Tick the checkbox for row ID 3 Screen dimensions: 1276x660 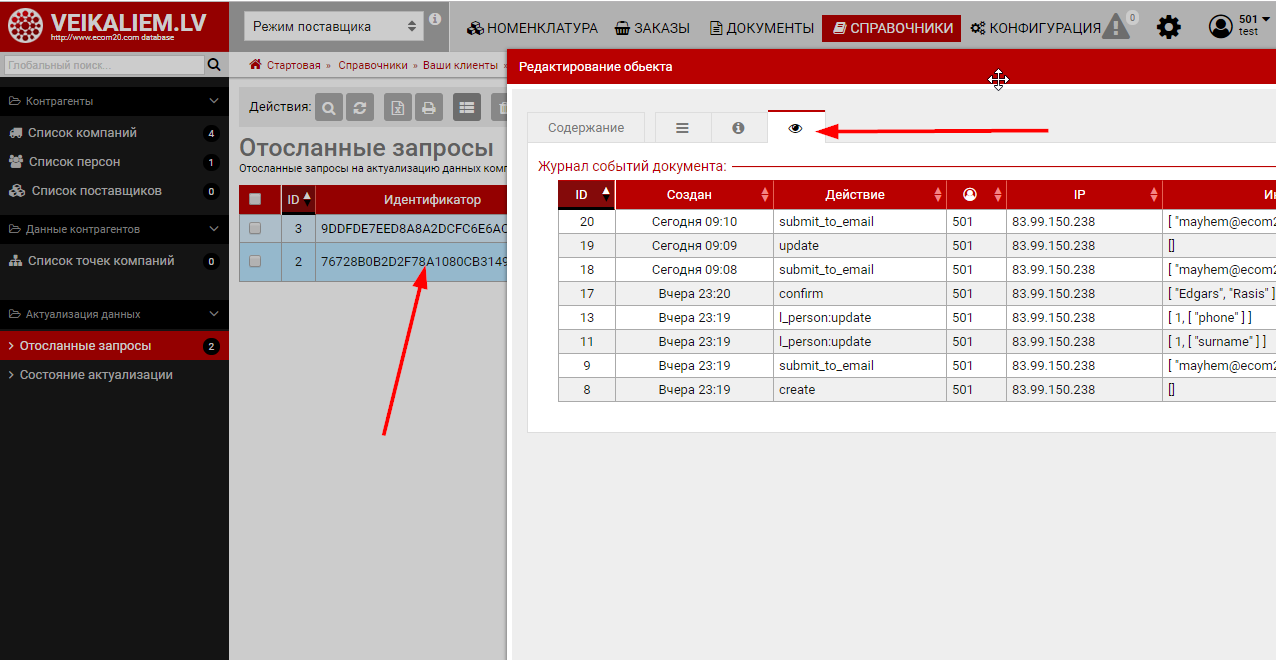click(255, 228)
